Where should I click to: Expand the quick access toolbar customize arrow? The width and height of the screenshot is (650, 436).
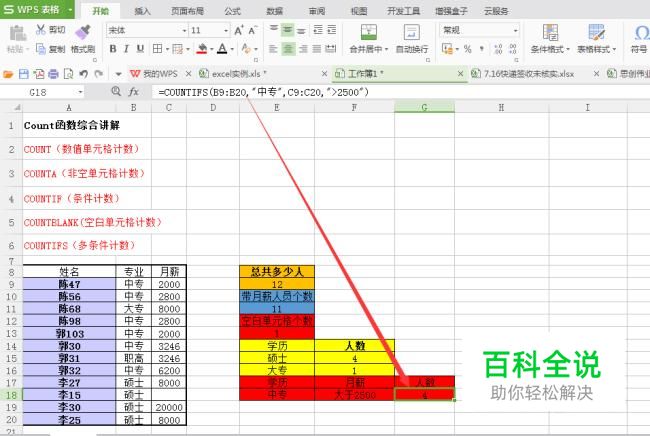[x=118, y=75]
